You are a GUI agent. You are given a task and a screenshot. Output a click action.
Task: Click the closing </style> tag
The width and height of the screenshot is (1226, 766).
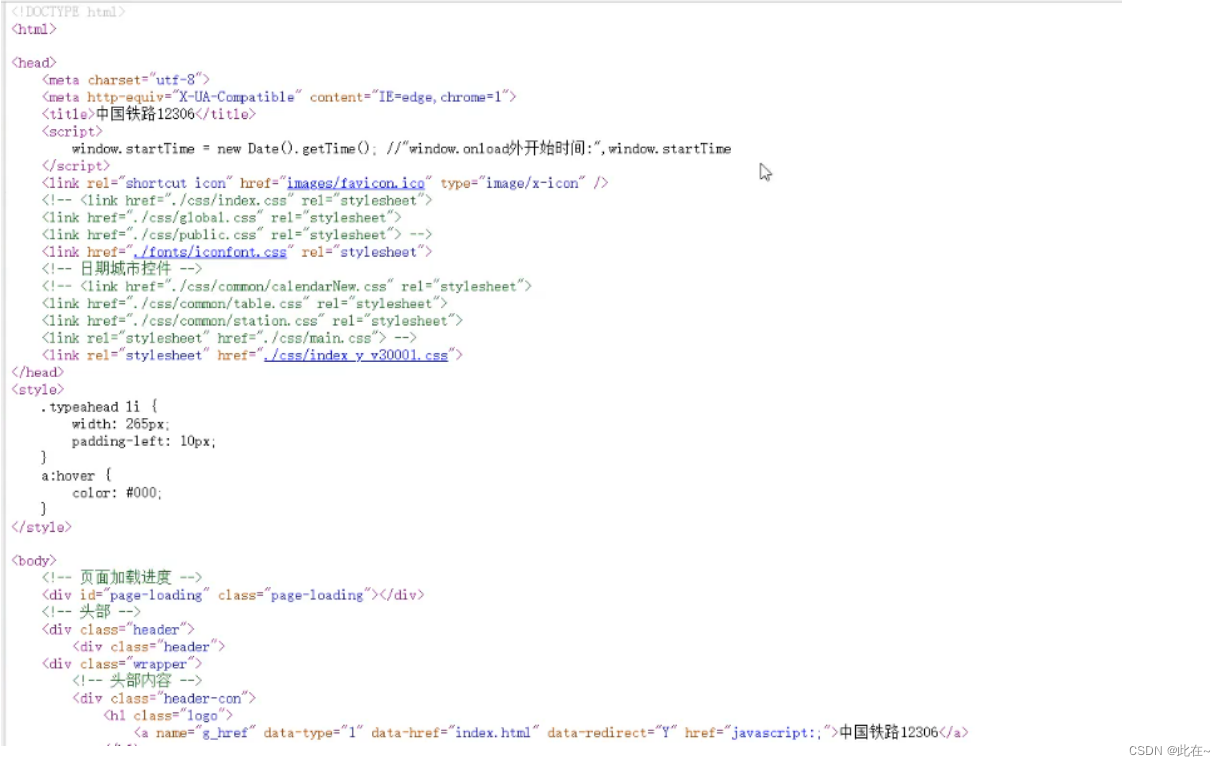(42, 527)
